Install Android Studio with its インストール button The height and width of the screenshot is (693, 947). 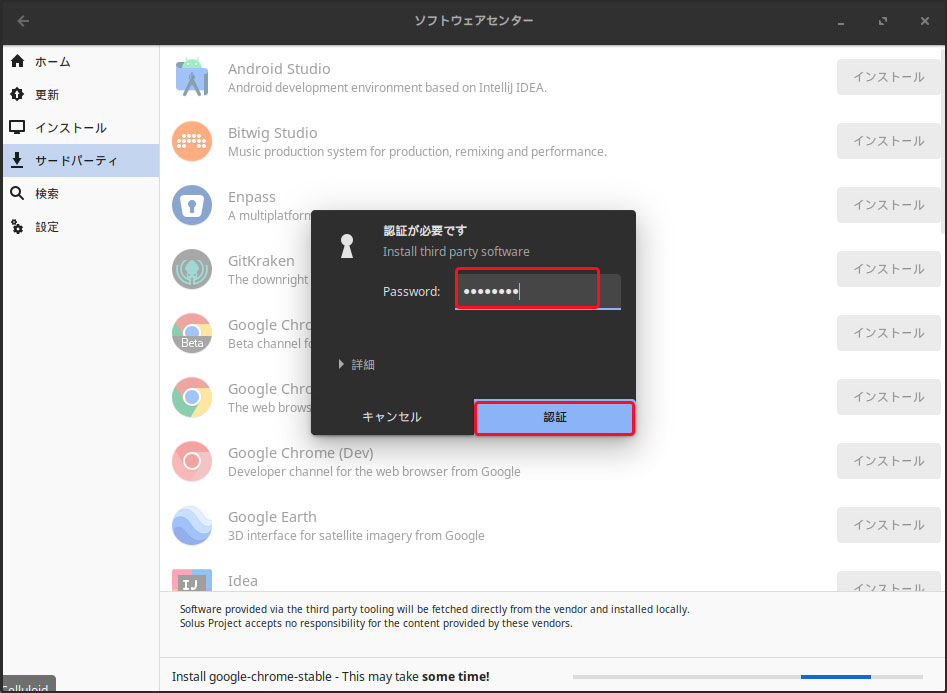[x=888, y=77]
